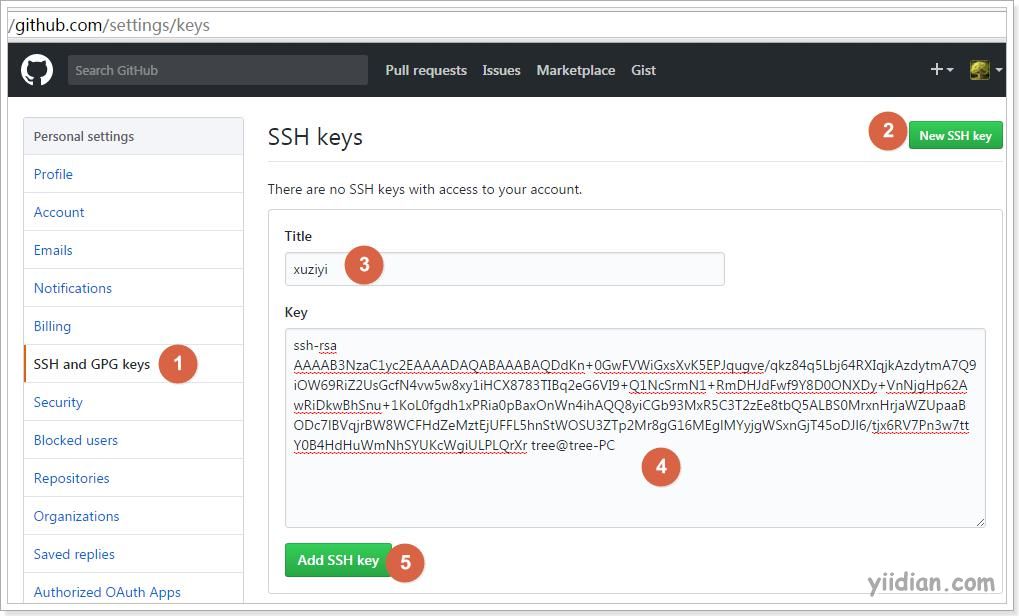Click the 'Key' field label

tap(296, 312)
